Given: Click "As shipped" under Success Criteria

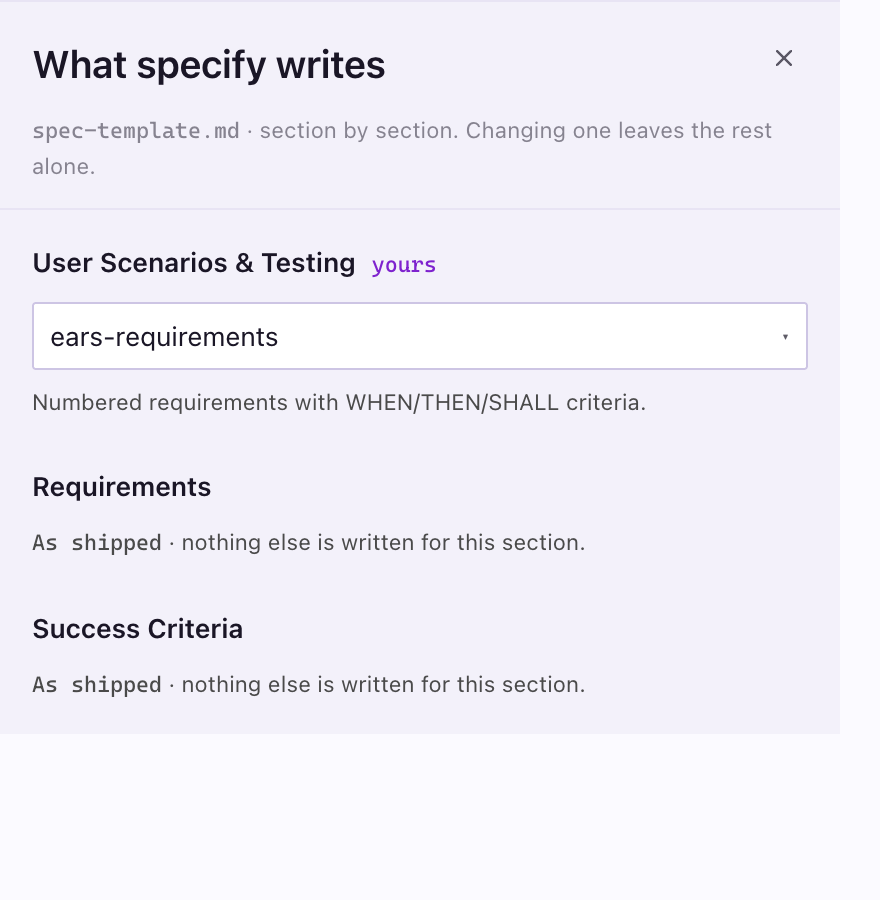Looking at the screenshot, I should pos(97,684).
